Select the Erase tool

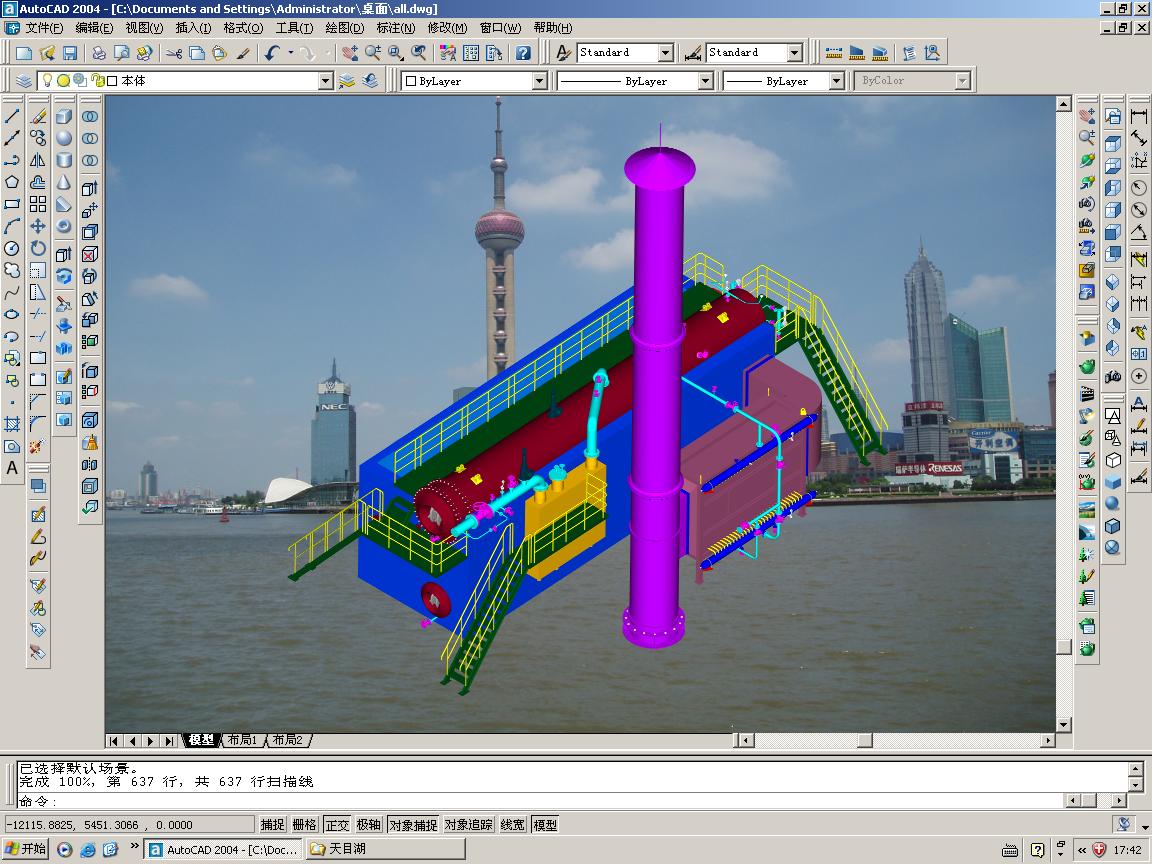(38, 116)
